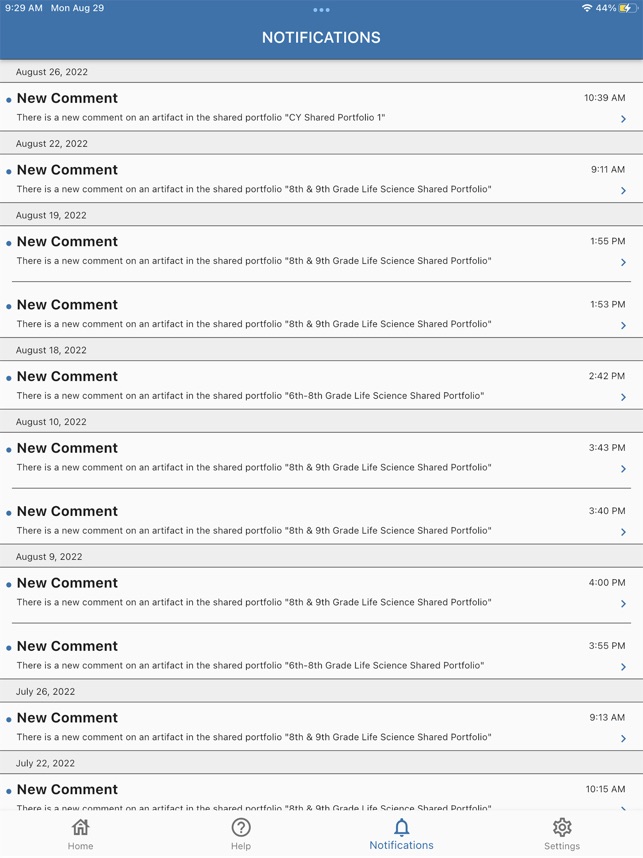Select the Notifications bell icon
Screen dimensions: 643x858
click(401, 827)
